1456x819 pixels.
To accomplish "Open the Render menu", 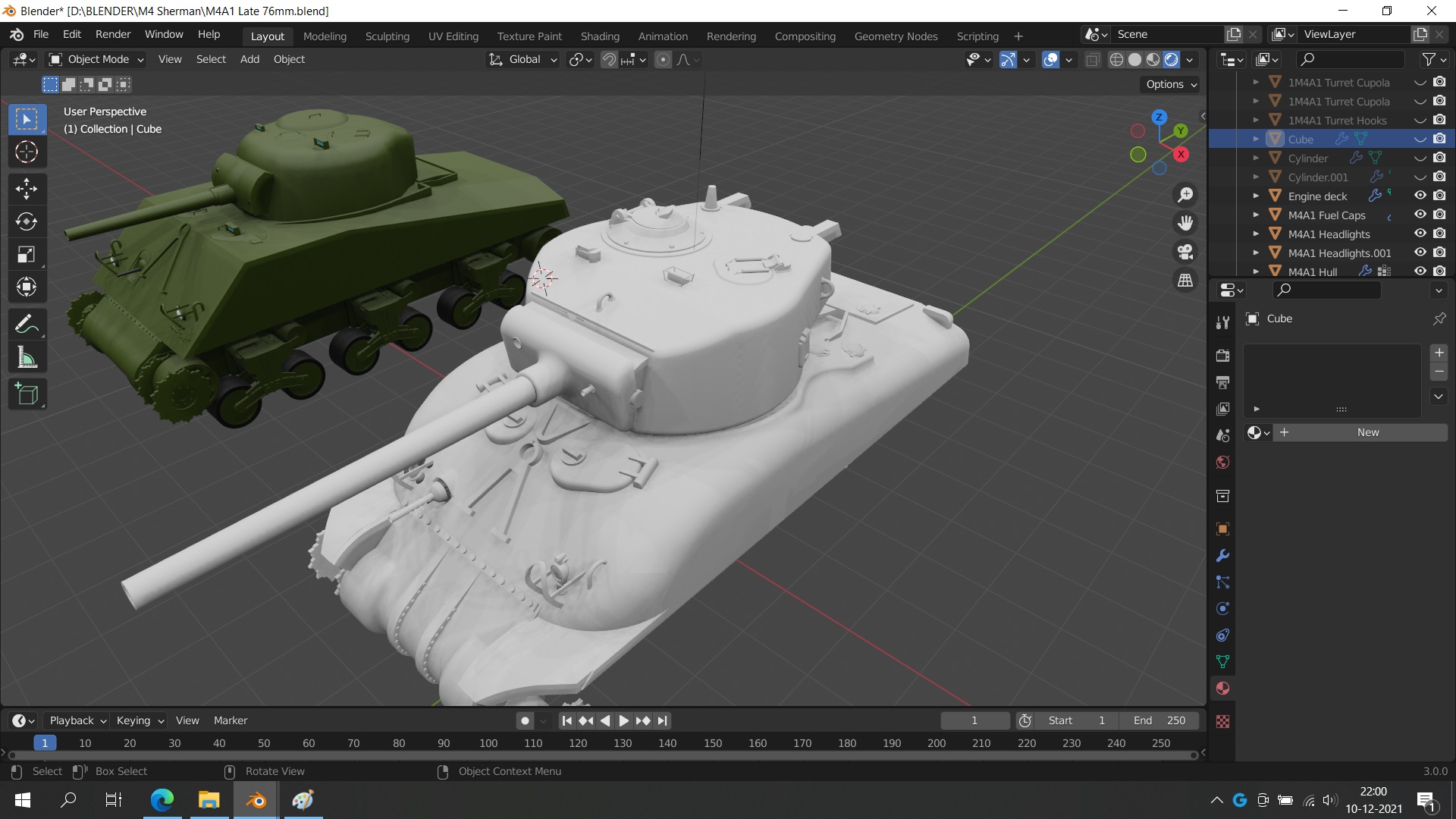I will [112, 34].
